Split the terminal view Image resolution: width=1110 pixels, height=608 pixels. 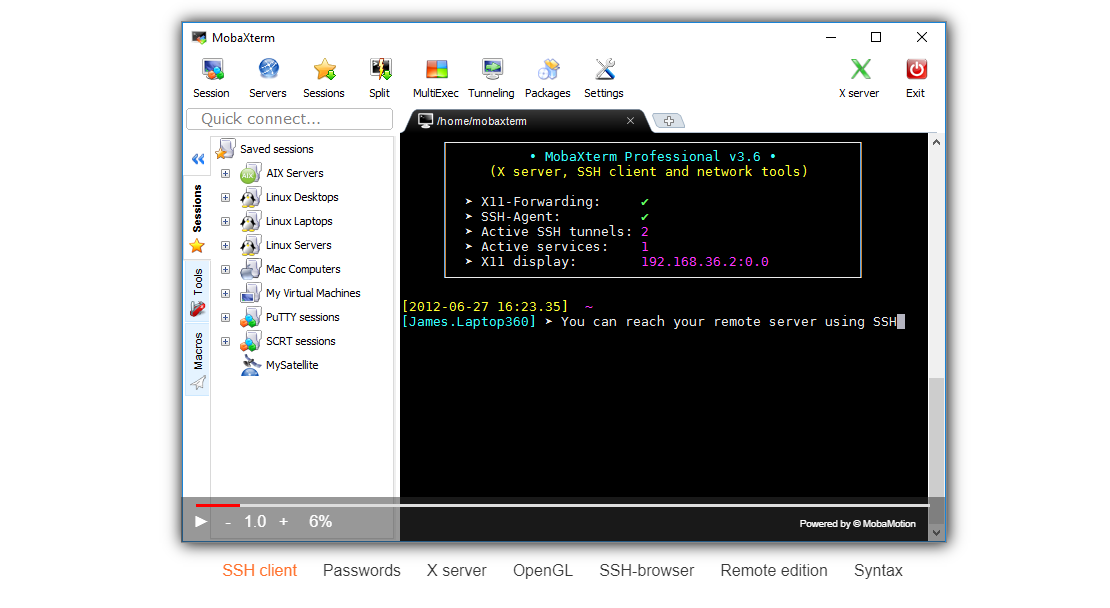click(x=379, y=78)
